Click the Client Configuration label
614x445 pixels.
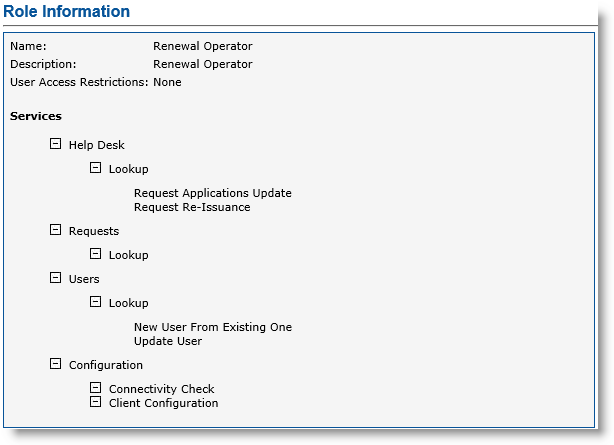coord(163,403)
